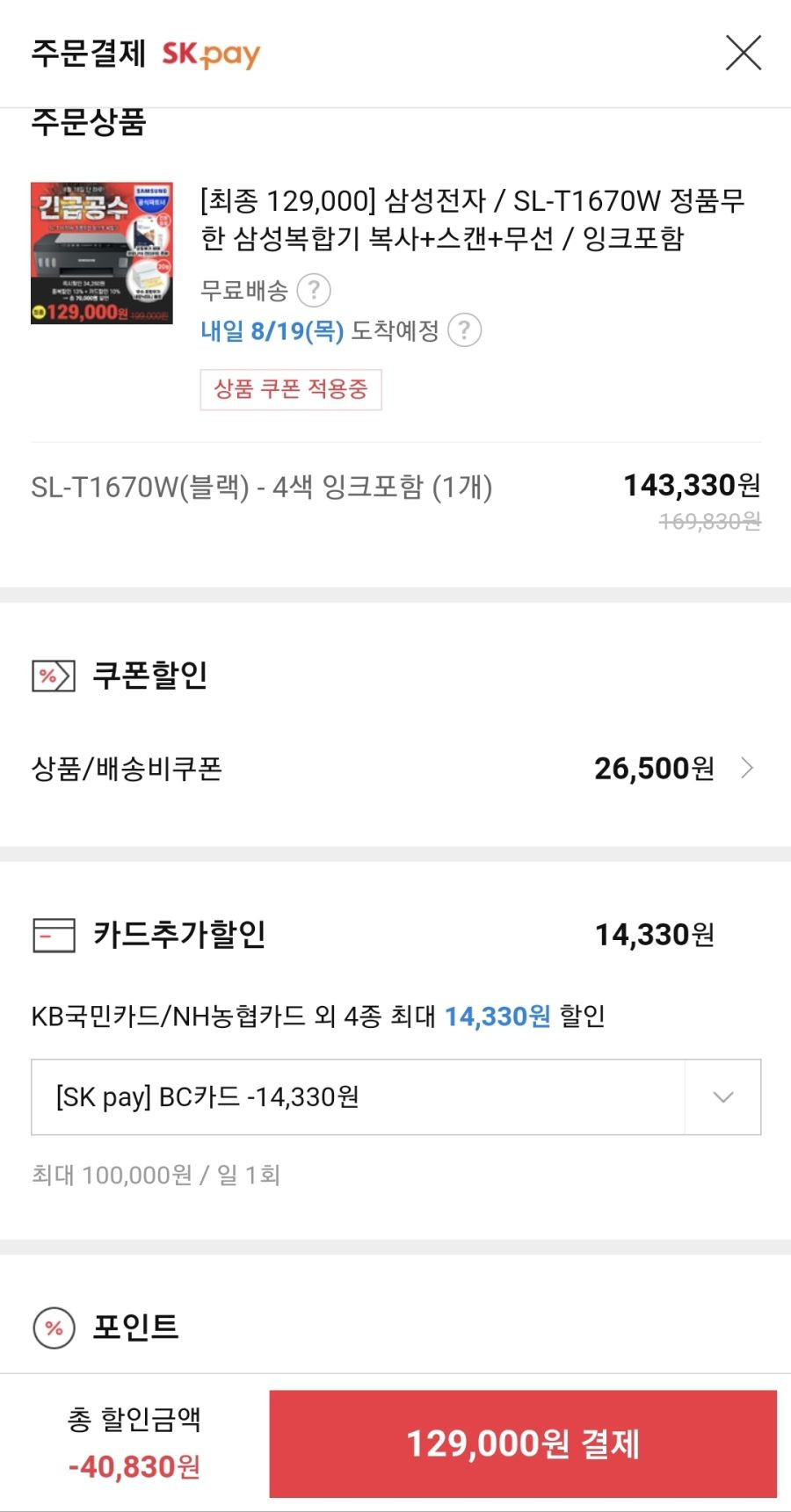Image resolution: width=791 pixels, height=1512 pixels.
Task: Select the 쿠폰할인 section header
Action: coord(150,676)
